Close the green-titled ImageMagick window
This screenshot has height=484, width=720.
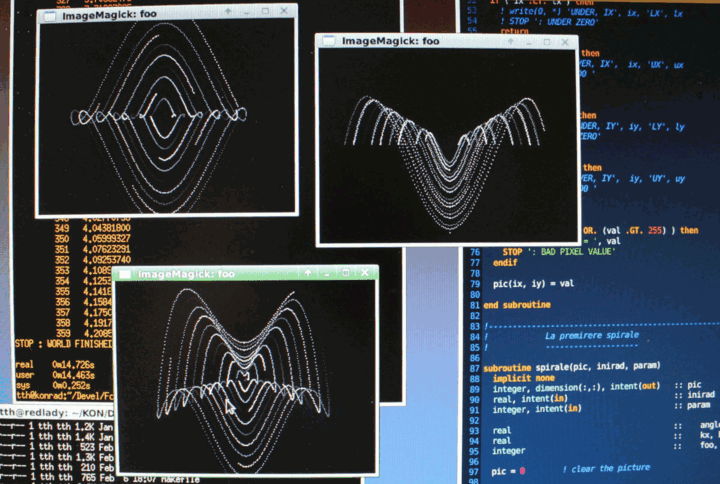(x=365, y=272)
